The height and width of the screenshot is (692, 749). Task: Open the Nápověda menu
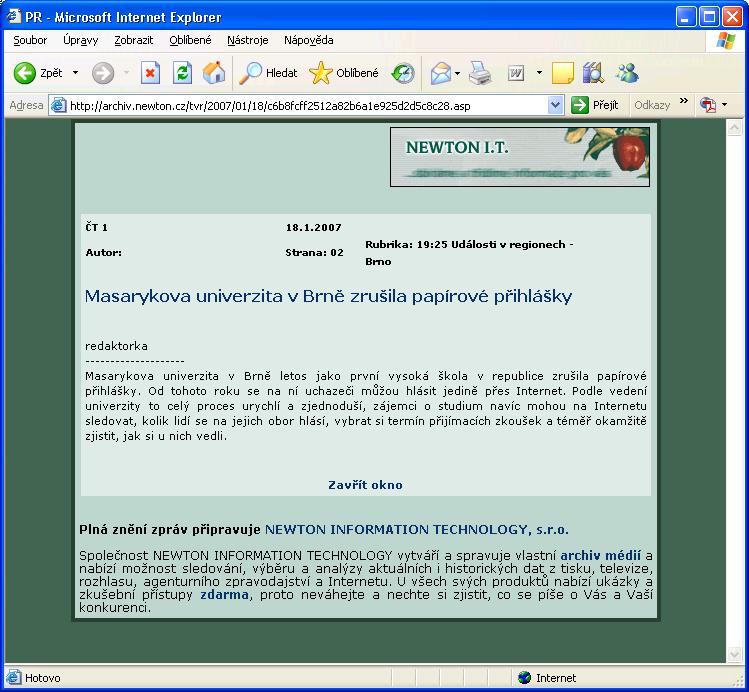pos(309,40)
